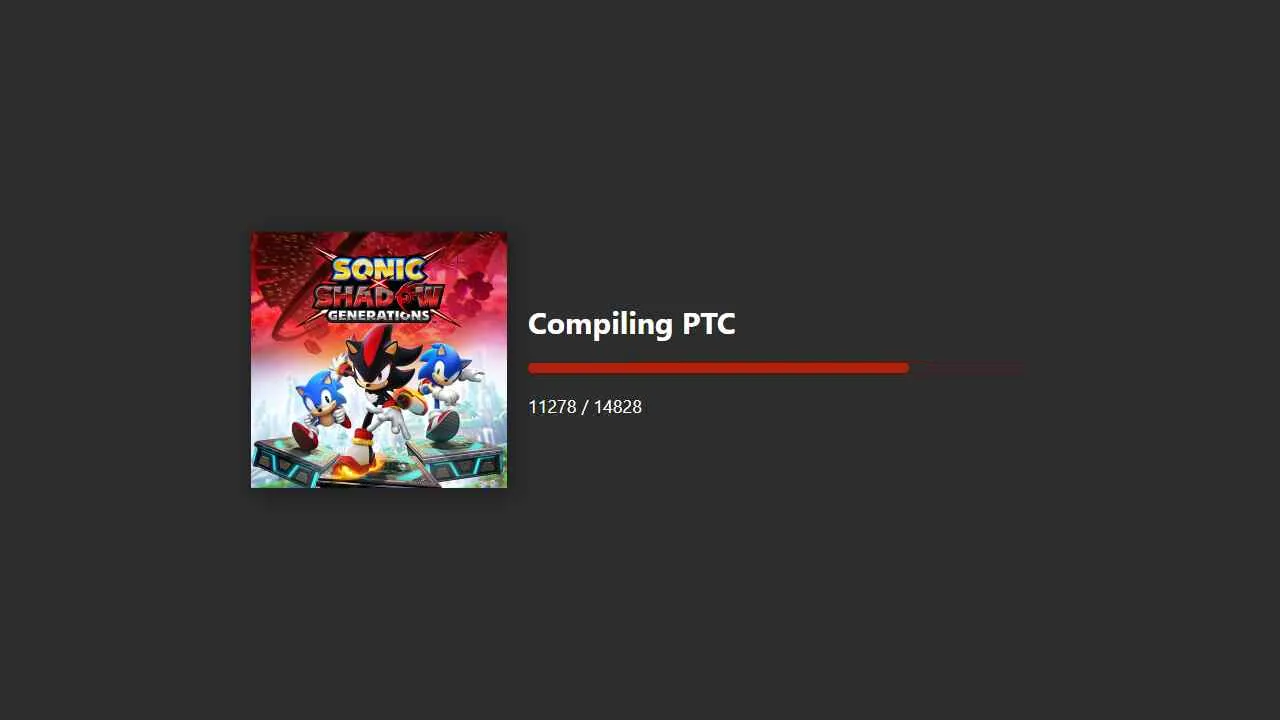Click the total 14828 in the counter
The width and height of the screenshot is (1280, 720).
point(618,407)
